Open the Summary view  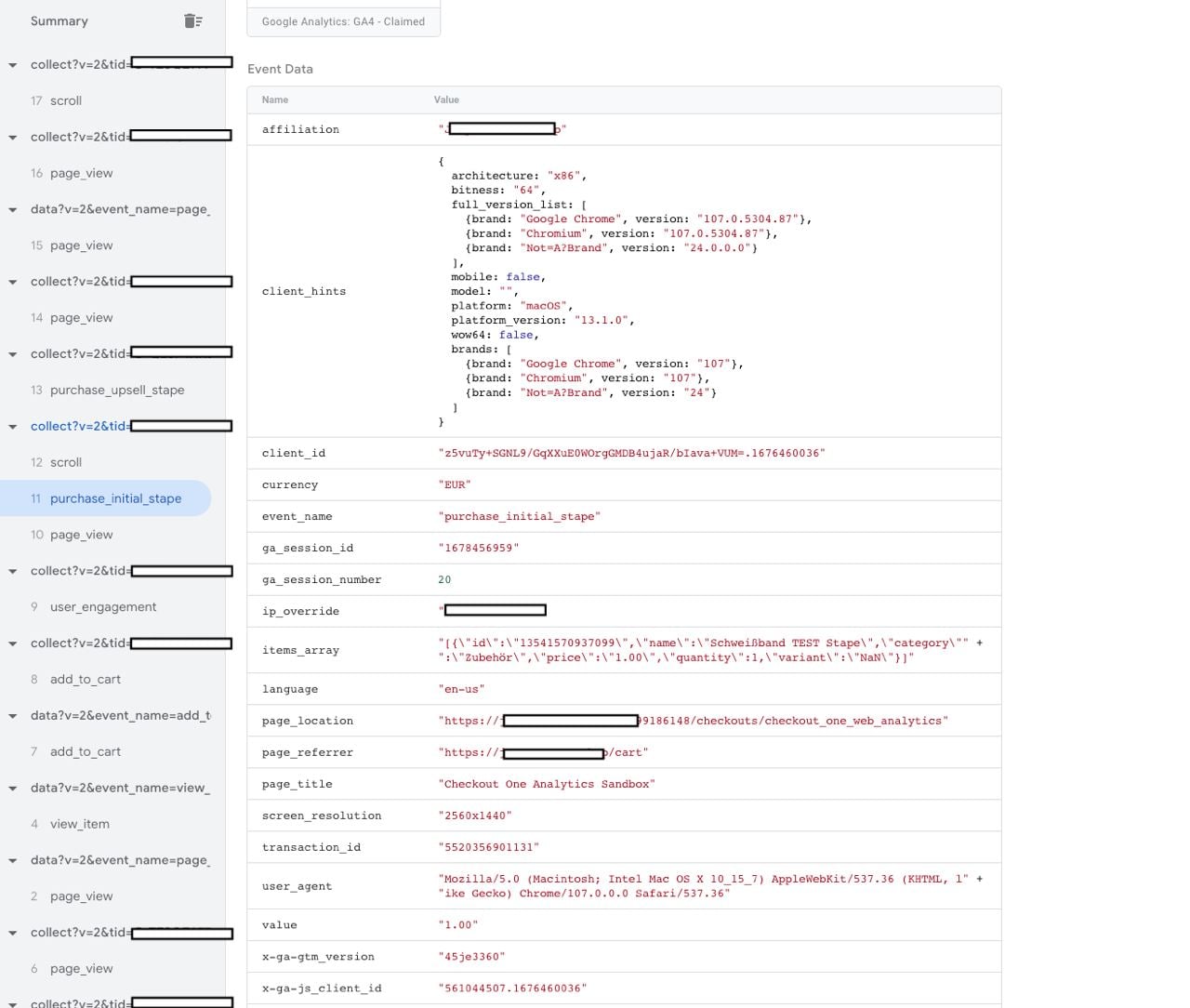tap(59, 20)
